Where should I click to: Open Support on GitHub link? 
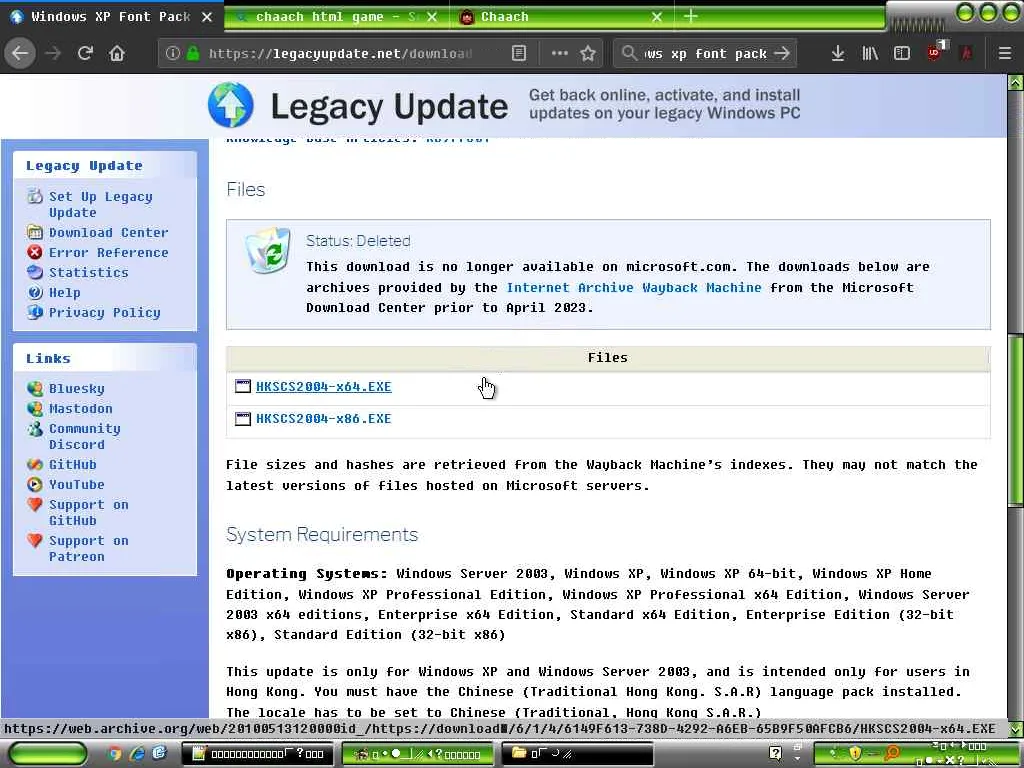(x=88, y=513)
